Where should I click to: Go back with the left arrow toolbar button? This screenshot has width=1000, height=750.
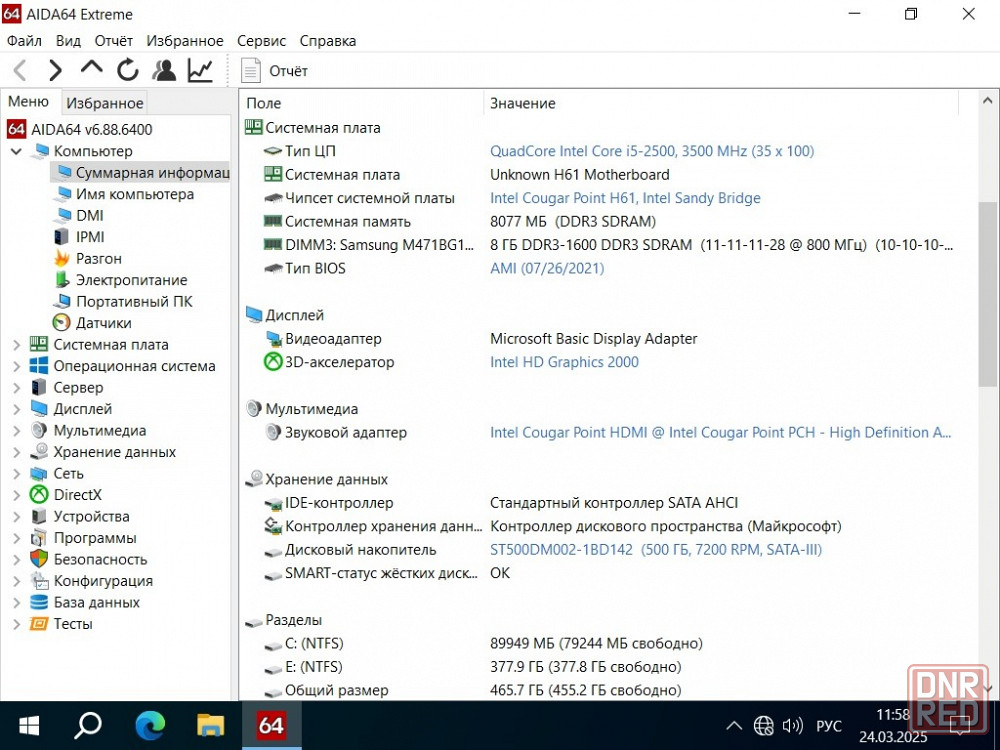click(x=20, y=70)
